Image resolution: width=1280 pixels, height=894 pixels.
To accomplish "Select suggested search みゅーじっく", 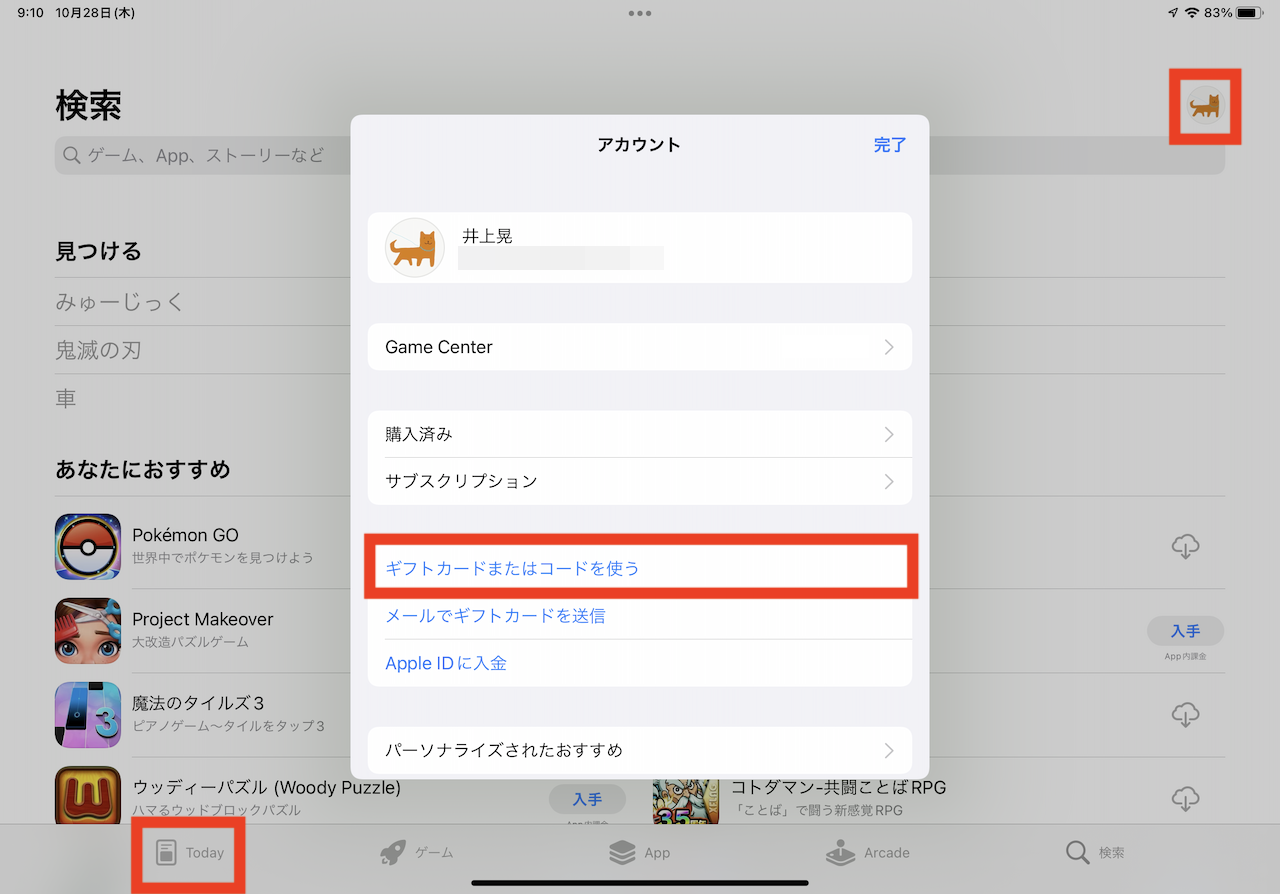I will (x=120, y=302).
